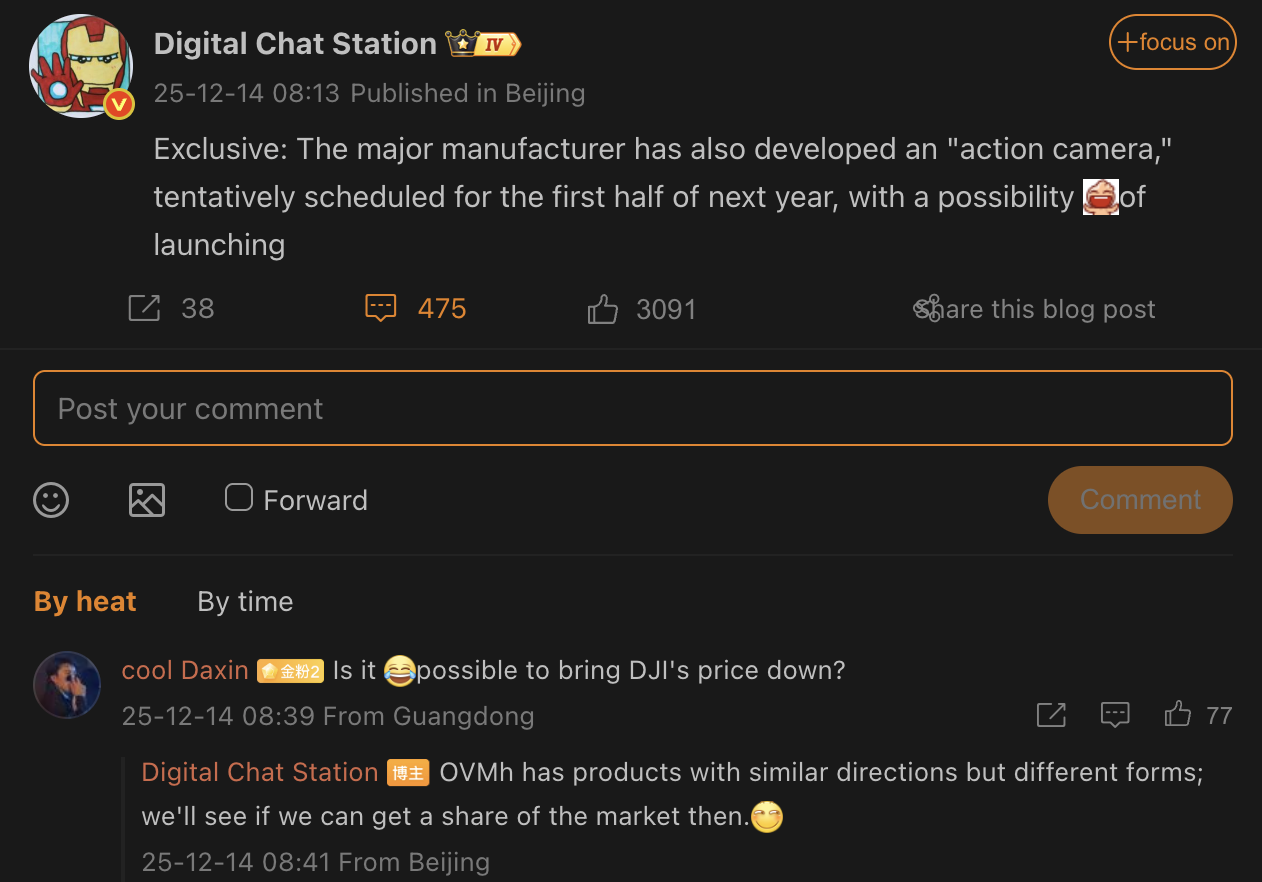The height and width of the screenshot is (882, 1262).
Task: Click in the Post your comment field
Action: (632, 408)
